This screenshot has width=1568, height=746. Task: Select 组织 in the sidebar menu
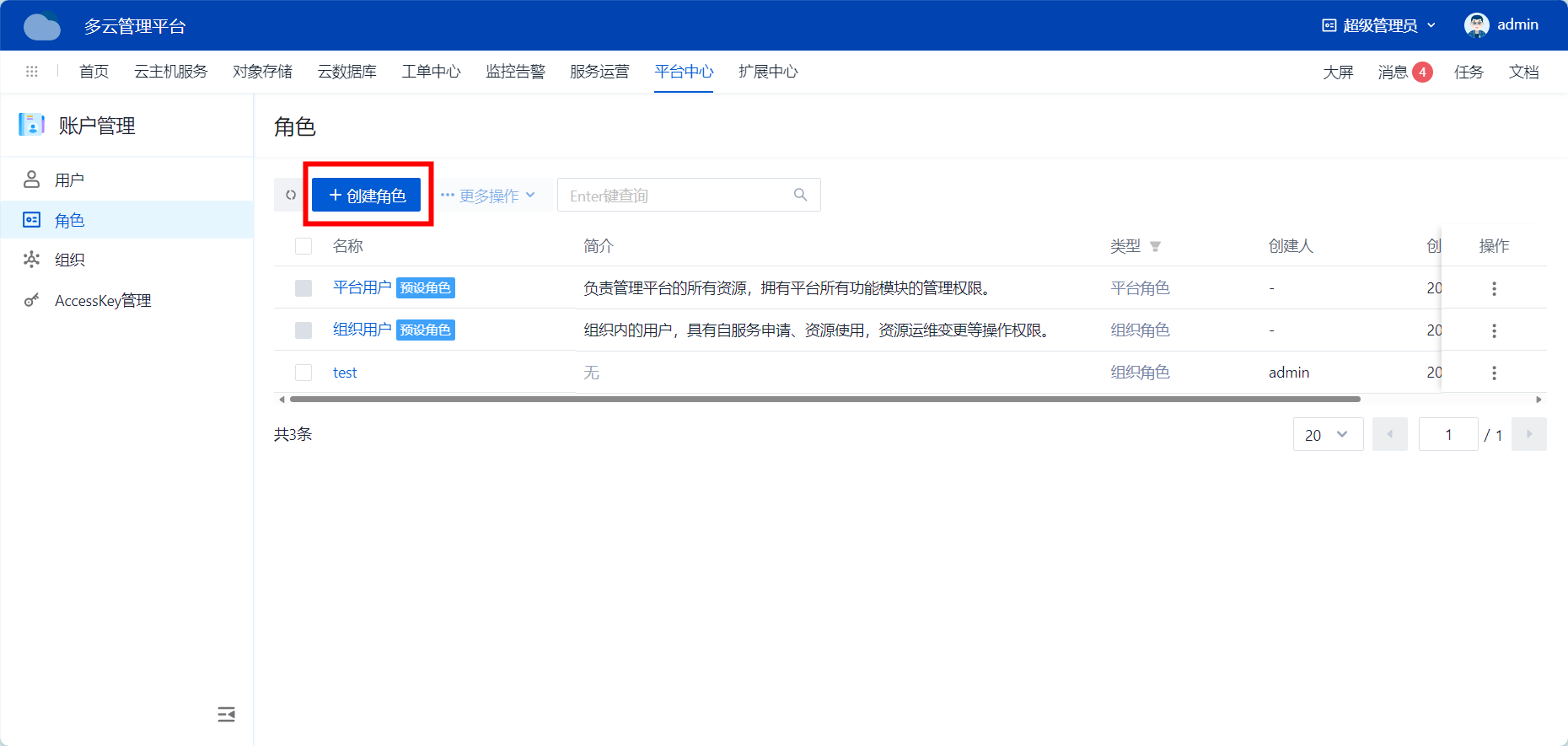pos(69,260)
